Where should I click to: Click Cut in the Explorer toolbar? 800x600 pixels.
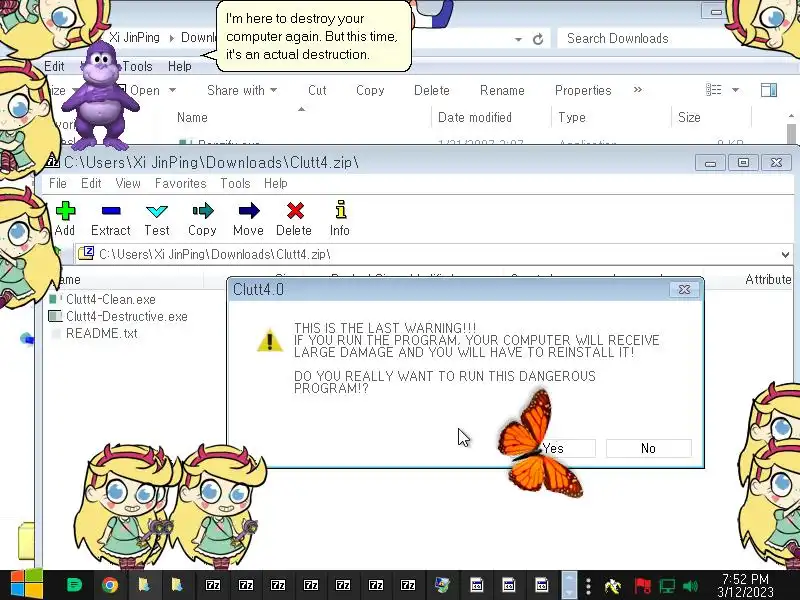pyautogui.click(x=317, y=90)
